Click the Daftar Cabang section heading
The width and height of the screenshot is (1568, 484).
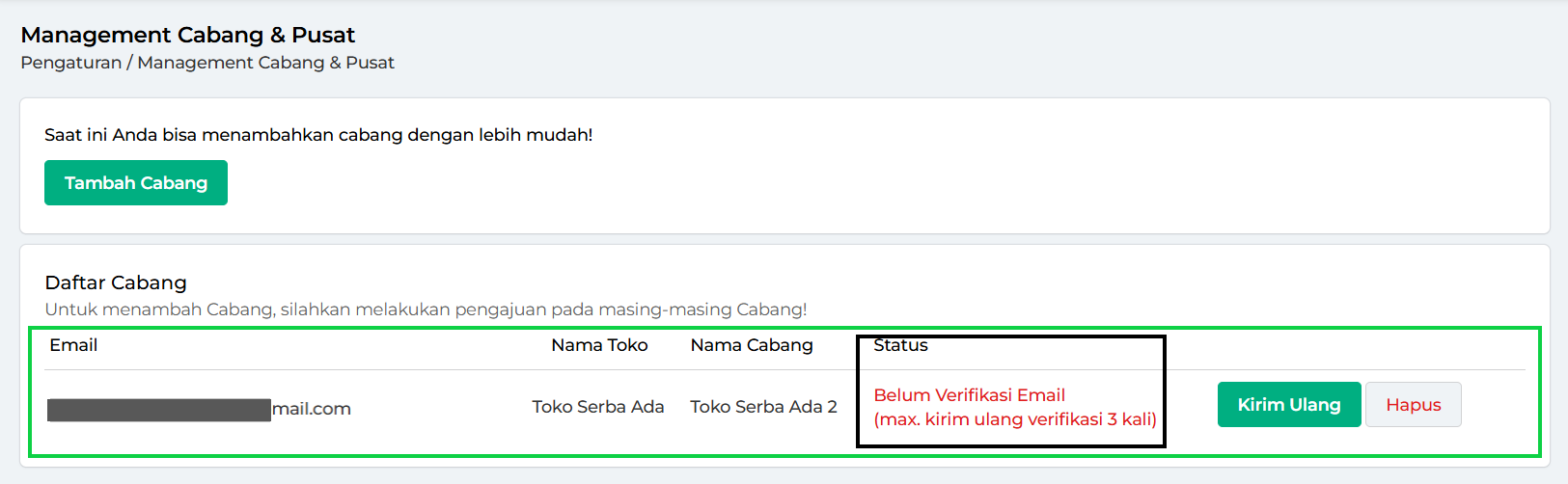(x=116, y=282)
